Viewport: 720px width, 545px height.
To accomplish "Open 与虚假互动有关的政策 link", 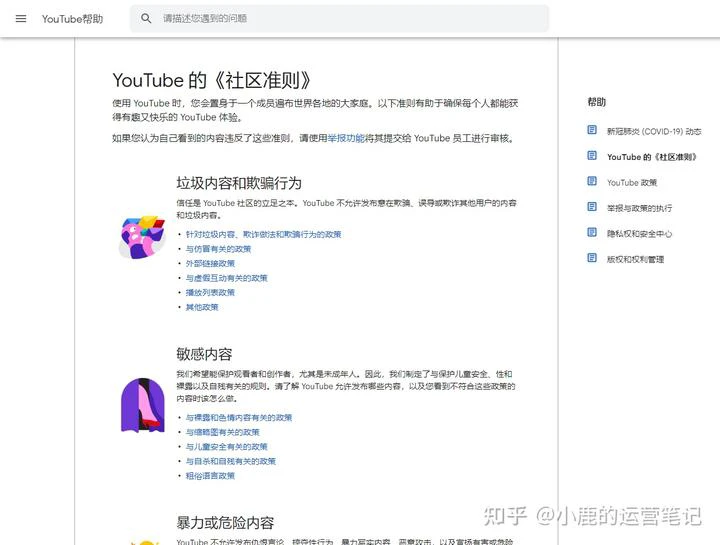I will click(x=226, y=278).
